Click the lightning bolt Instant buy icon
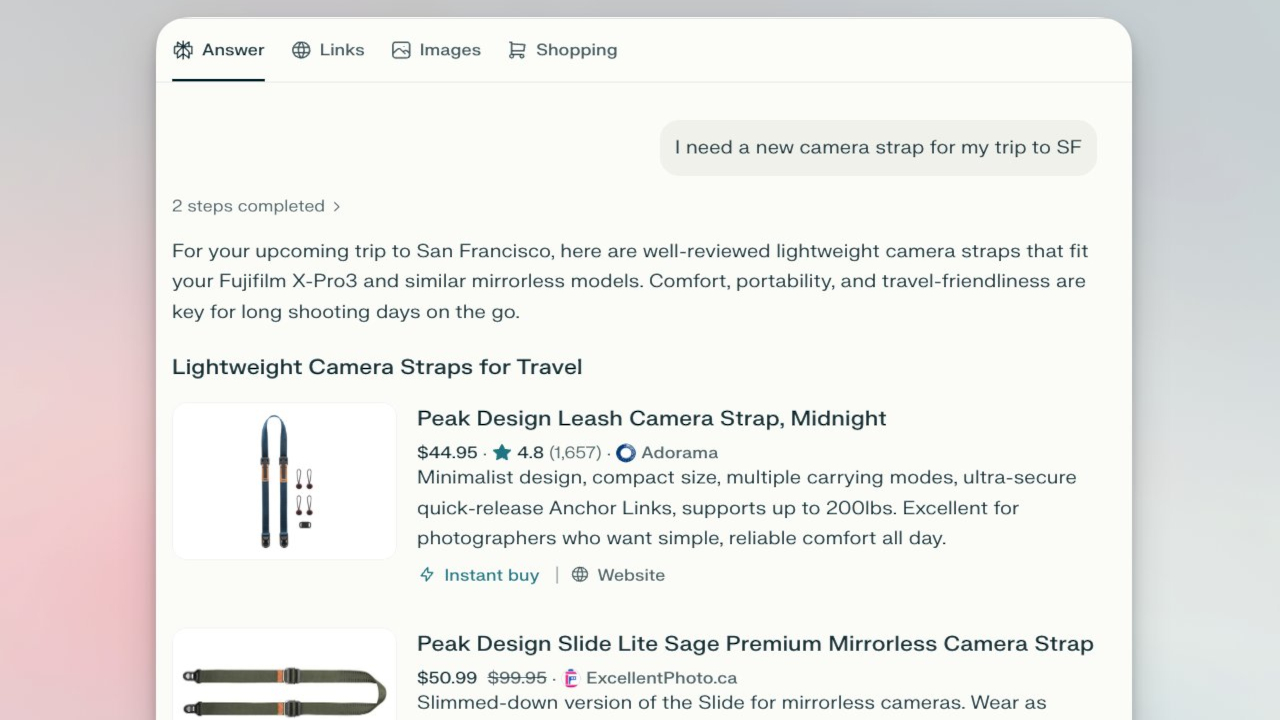The image size is (1280, 720). pos(427,575)
